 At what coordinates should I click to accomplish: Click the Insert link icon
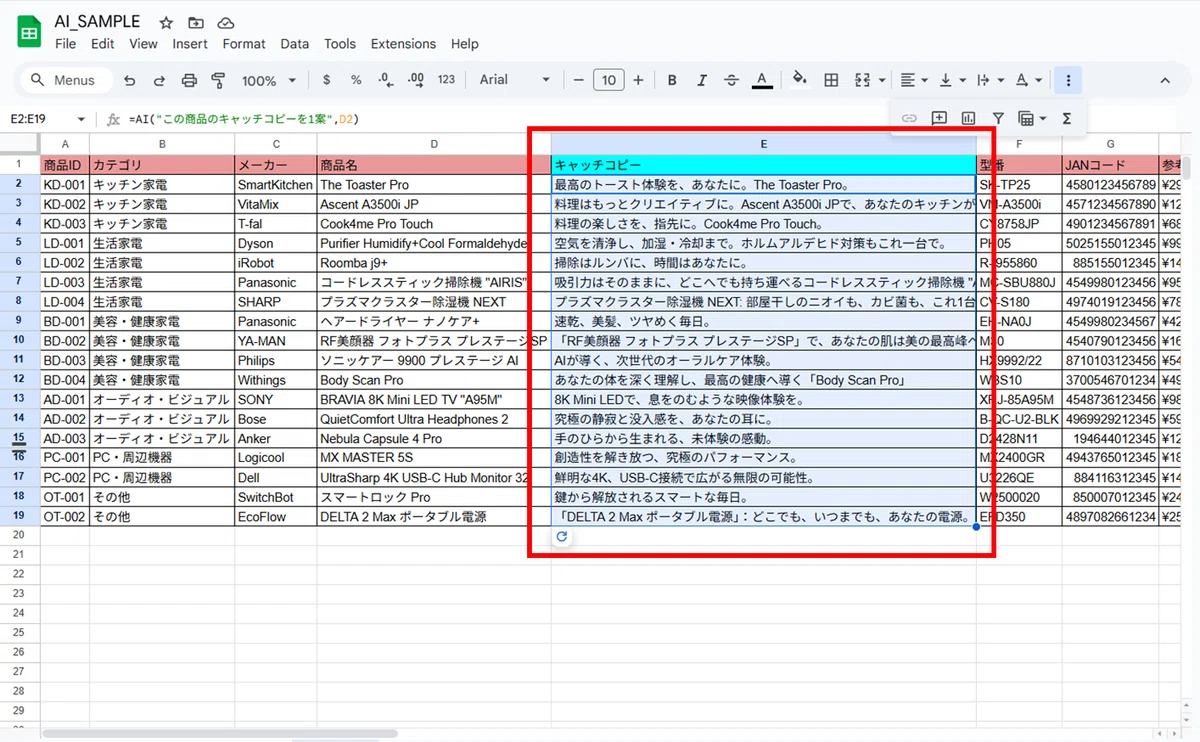tap(909, 118)
